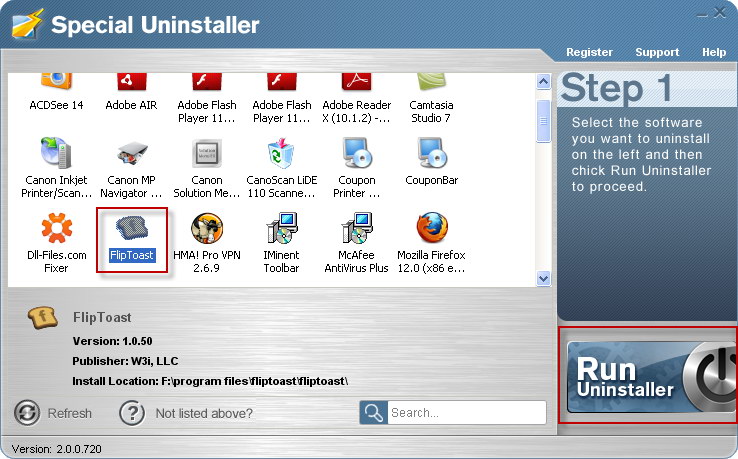The image size is (738, 459).
Task: Click the question mark help icon
Action: click(x=132, y=413)
